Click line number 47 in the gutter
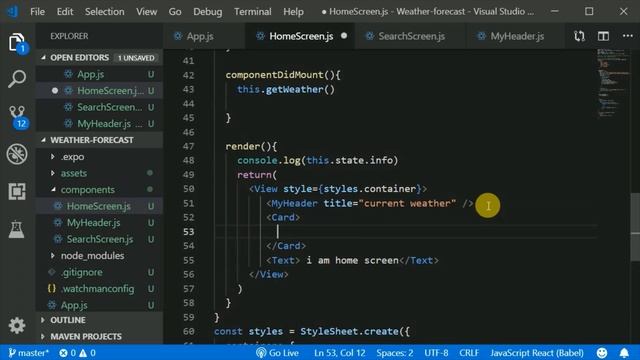The height and width of the screenshot is (360, 640). [189, 147]
